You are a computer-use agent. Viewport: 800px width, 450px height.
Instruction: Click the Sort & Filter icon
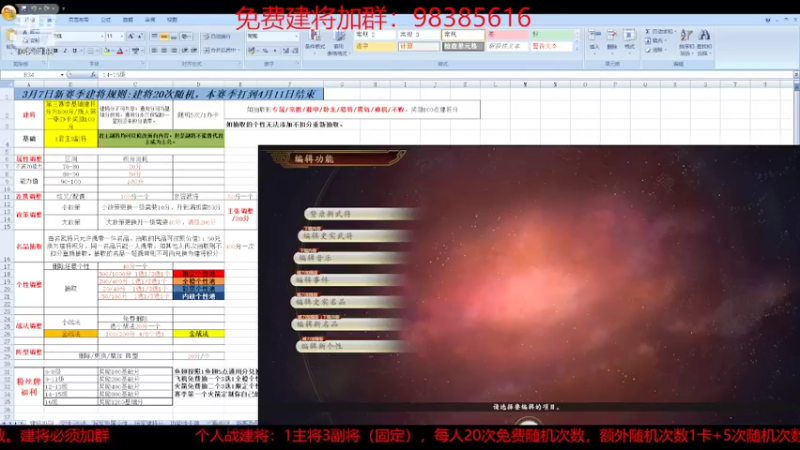tap(686, 36)
